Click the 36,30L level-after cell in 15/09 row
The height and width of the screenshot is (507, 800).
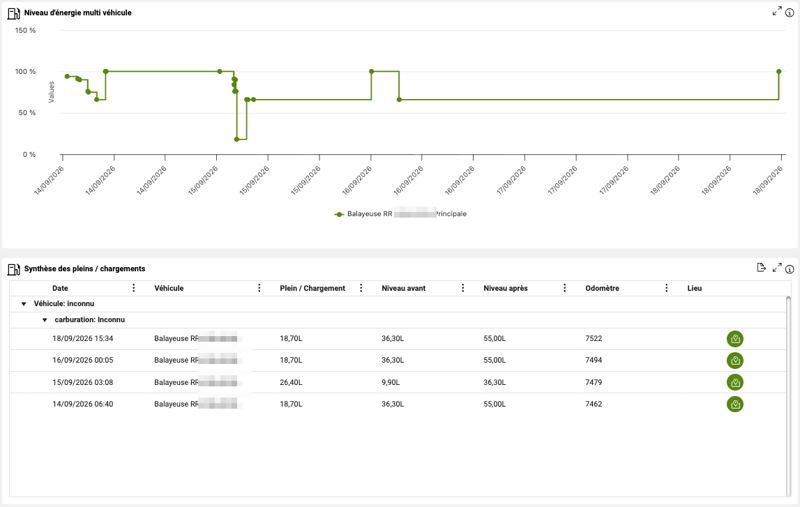(495, 383)
